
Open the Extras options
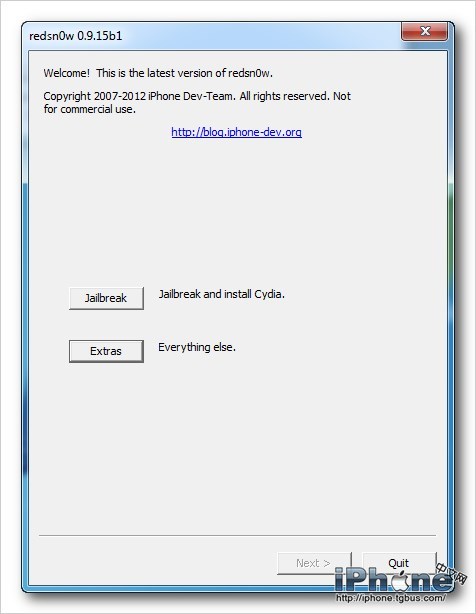point(106,351)
